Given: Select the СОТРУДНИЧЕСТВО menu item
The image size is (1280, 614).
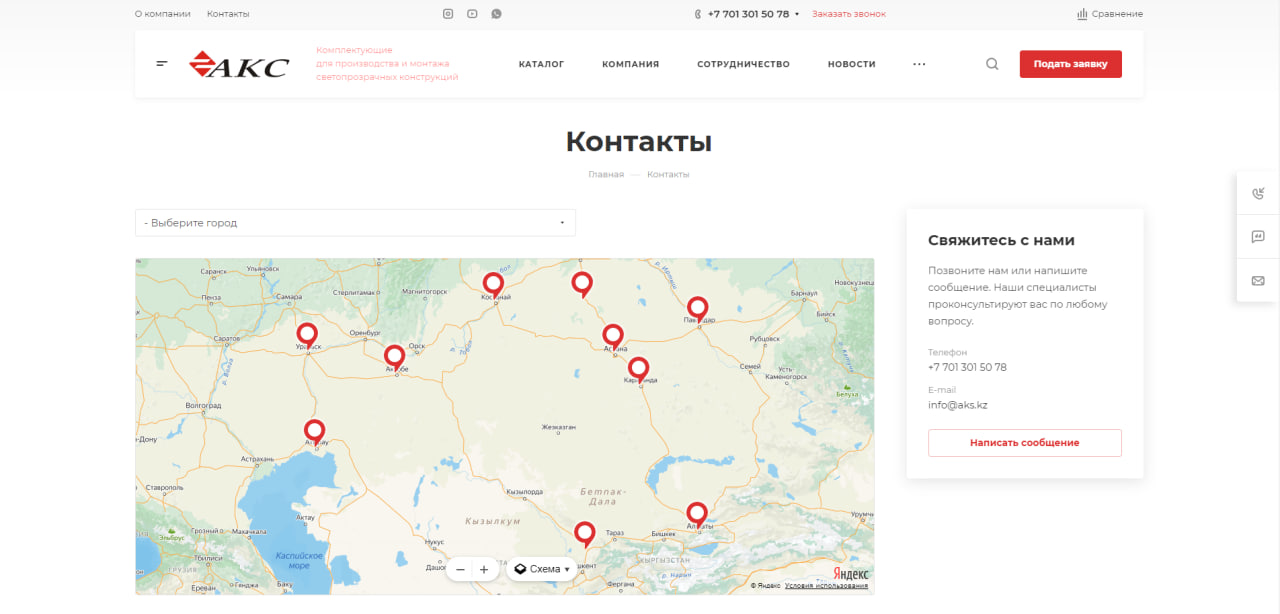Looking at the screenshot, I should coord(743,64).
